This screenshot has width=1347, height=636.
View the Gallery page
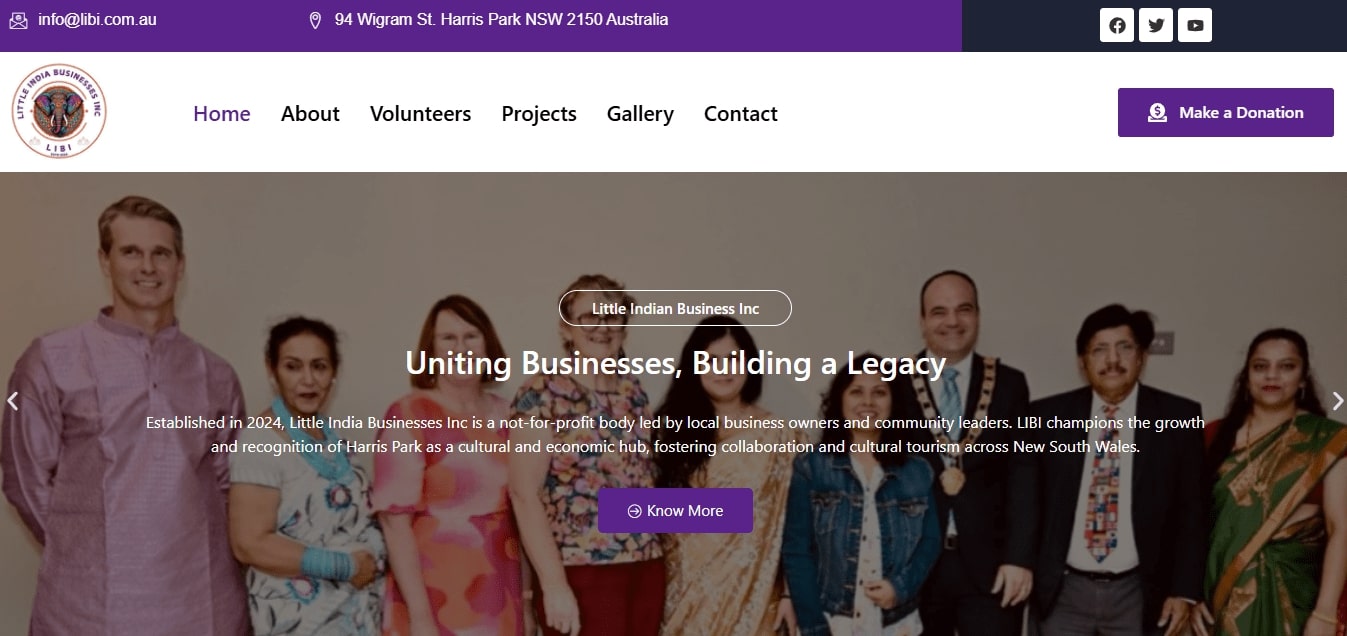coord(640,114)
